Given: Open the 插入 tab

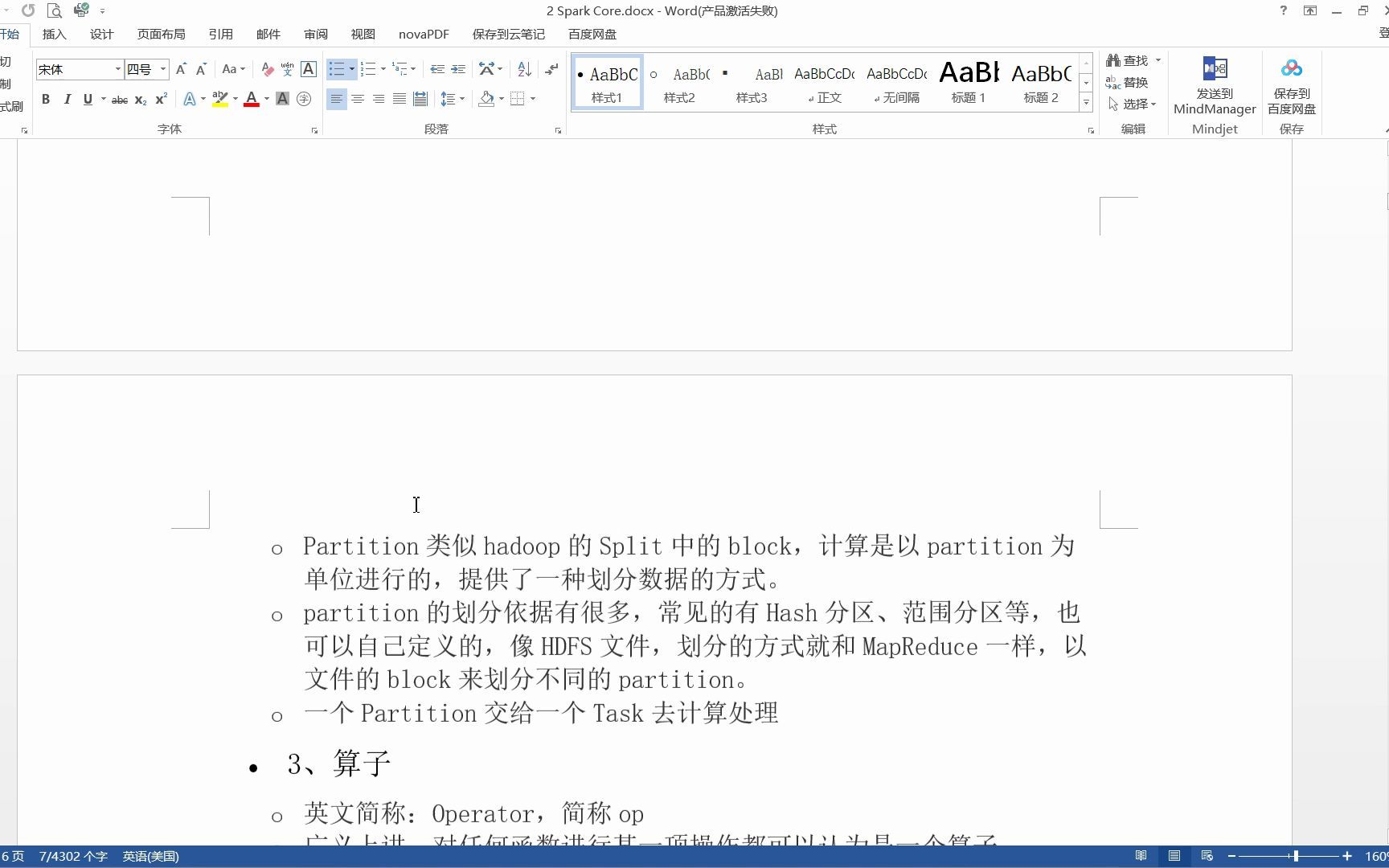Looking at the screenshot, I should [x=55, y=34].
